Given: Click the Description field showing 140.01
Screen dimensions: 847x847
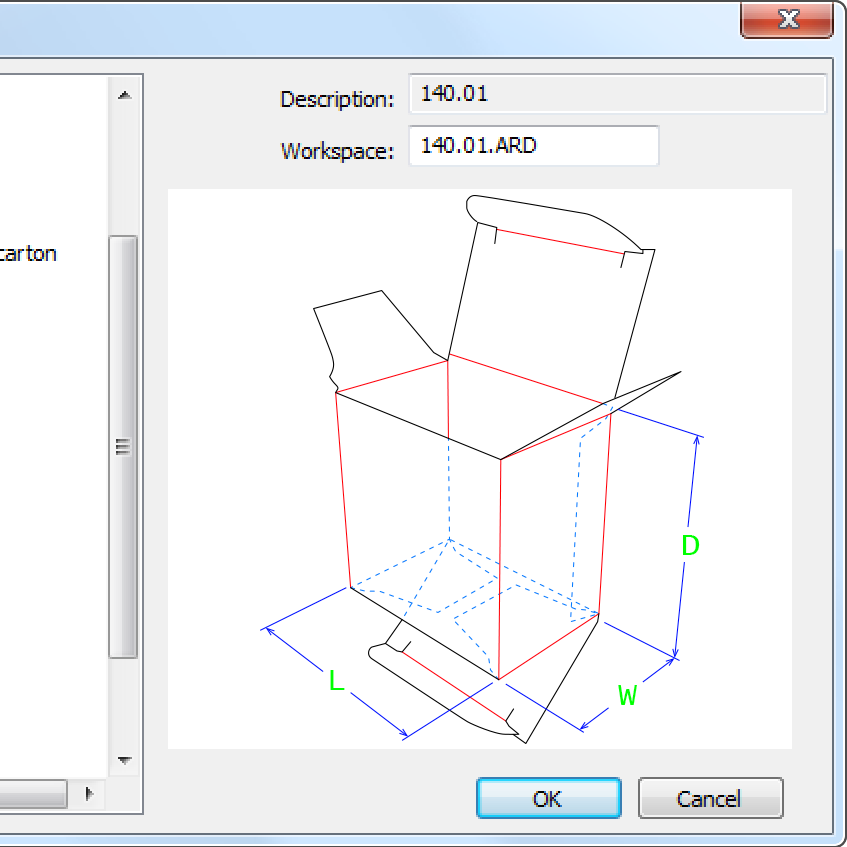Looking at the screenshot, I should [617, 95].
